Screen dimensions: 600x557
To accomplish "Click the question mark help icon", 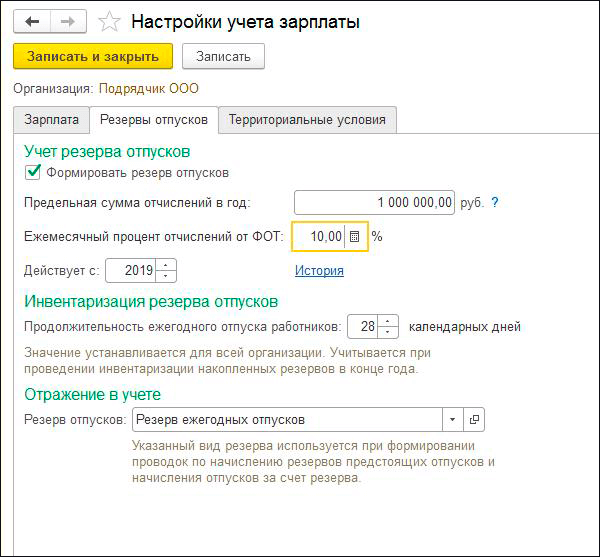I will click(x=494, y=202).
